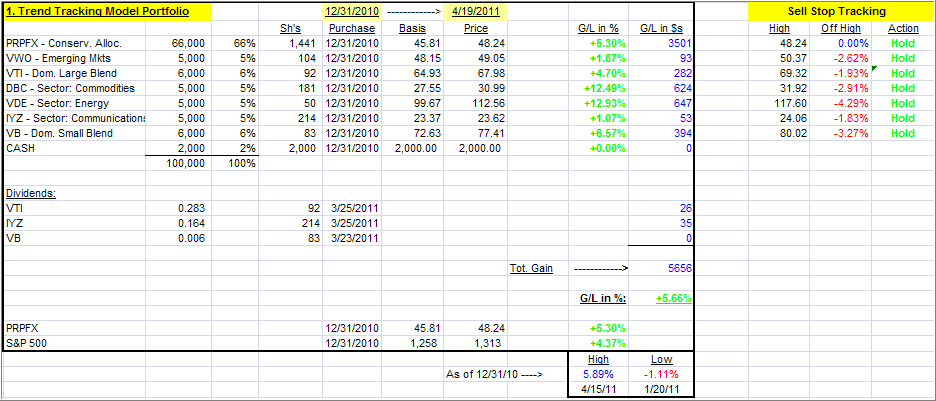Click the +12.93% gain cell for VDE
Image resolution: width=936 pixels, height=401 pixels.
[599, 103]
